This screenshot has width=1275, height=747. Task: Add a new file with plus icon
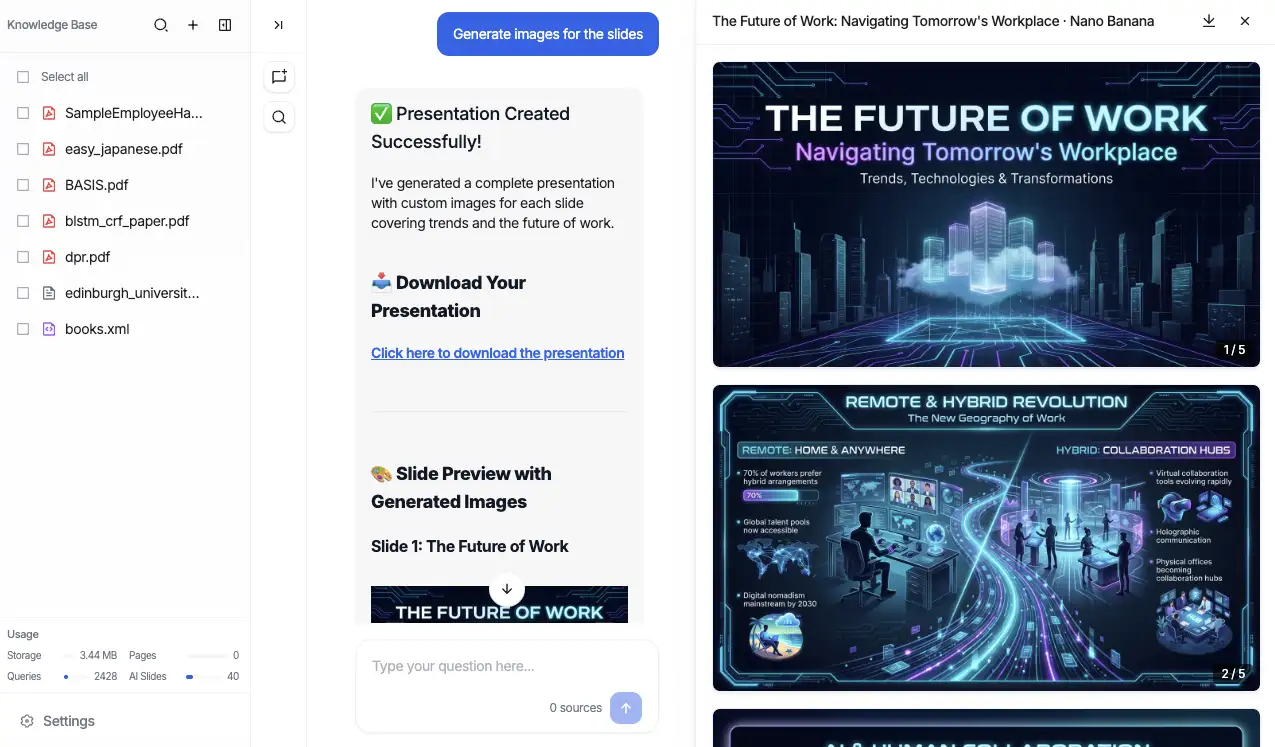pyautogui.click(x=193, y=25)
